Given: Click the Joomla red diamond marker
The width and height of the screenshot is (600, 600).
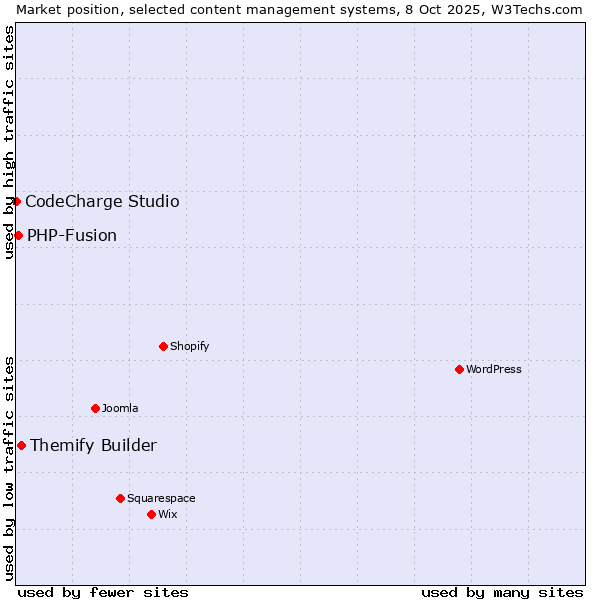Looking at the screenshot, I should [95, 408].
